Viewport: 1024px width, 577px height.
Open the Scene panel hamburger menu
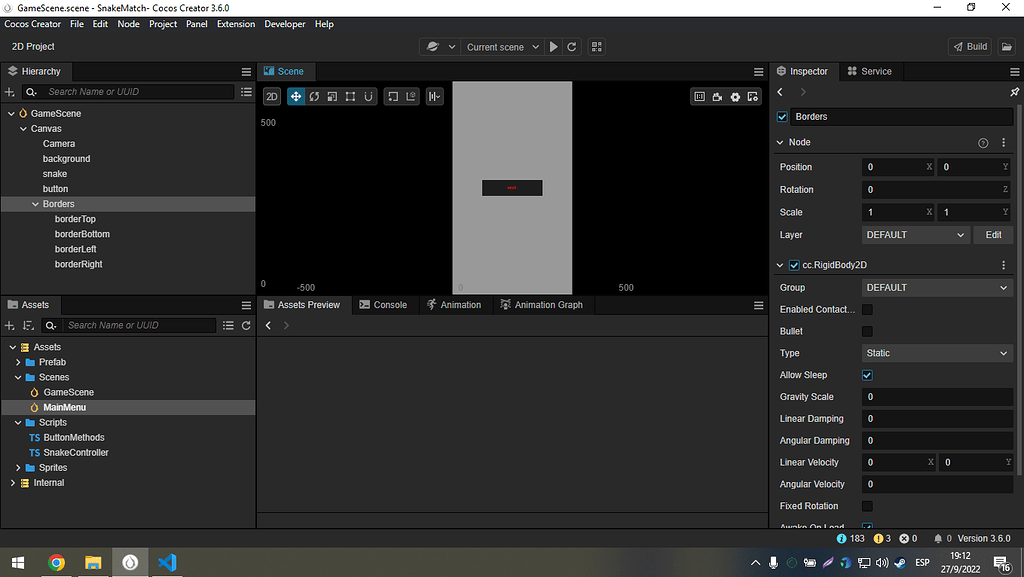pyautogui.click(x=758, y=72)
